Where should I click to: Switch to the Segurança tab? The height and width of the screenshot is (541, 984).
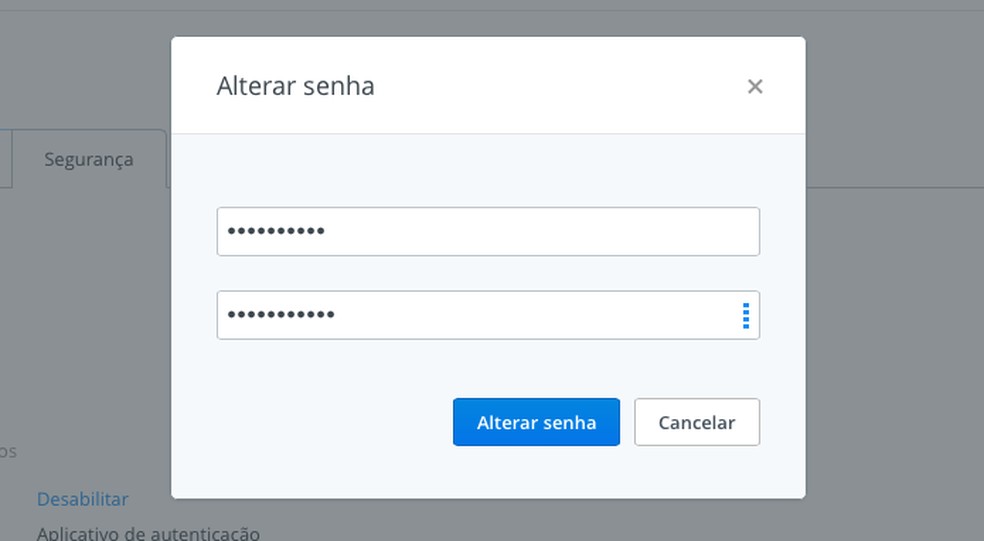pyautogui.click(x=89, y=159)
